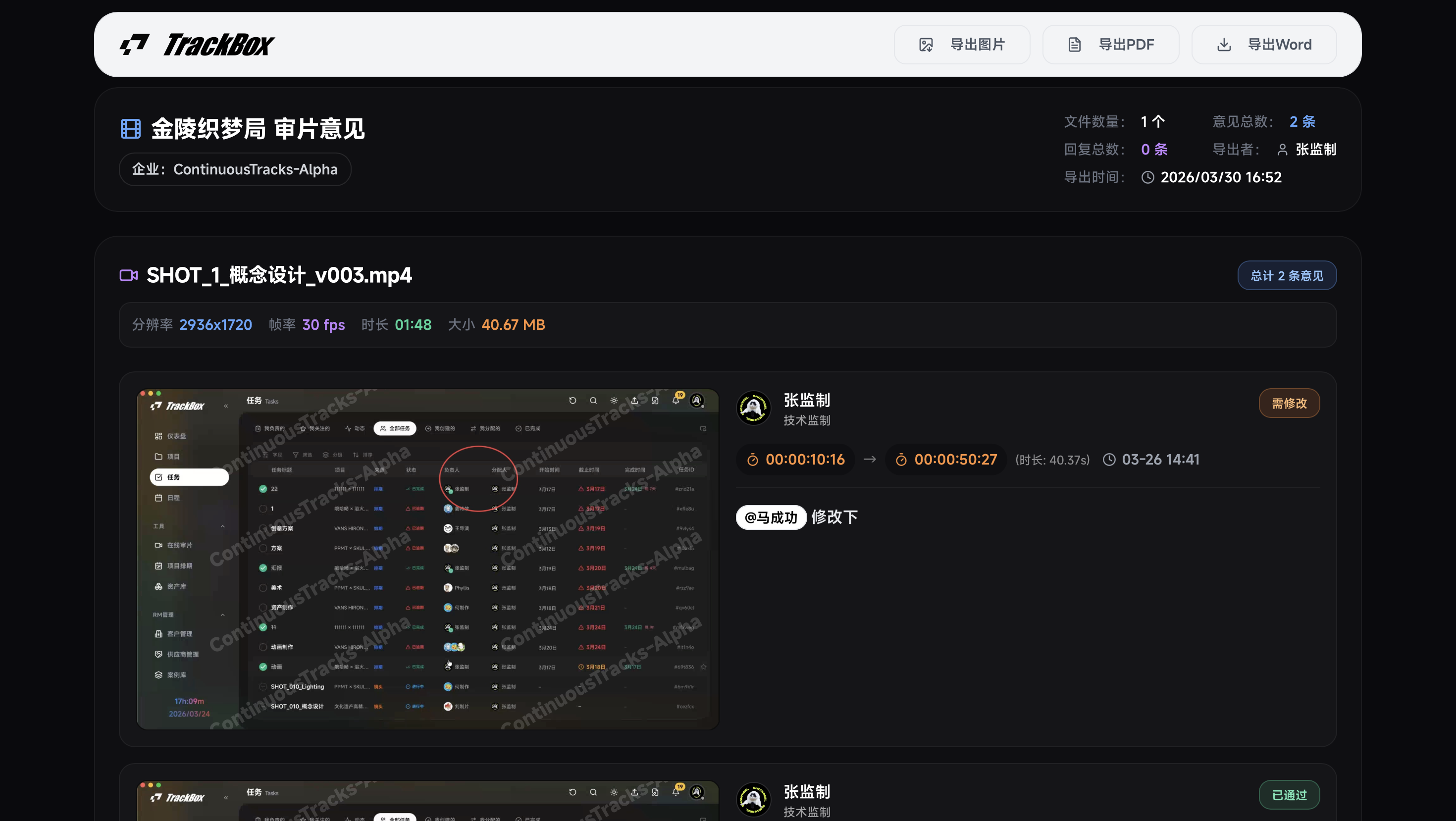Switch to 我分配的 tab in first thumbnail
This screenshot has height=821, width=1456.
(x=485, y=428)
